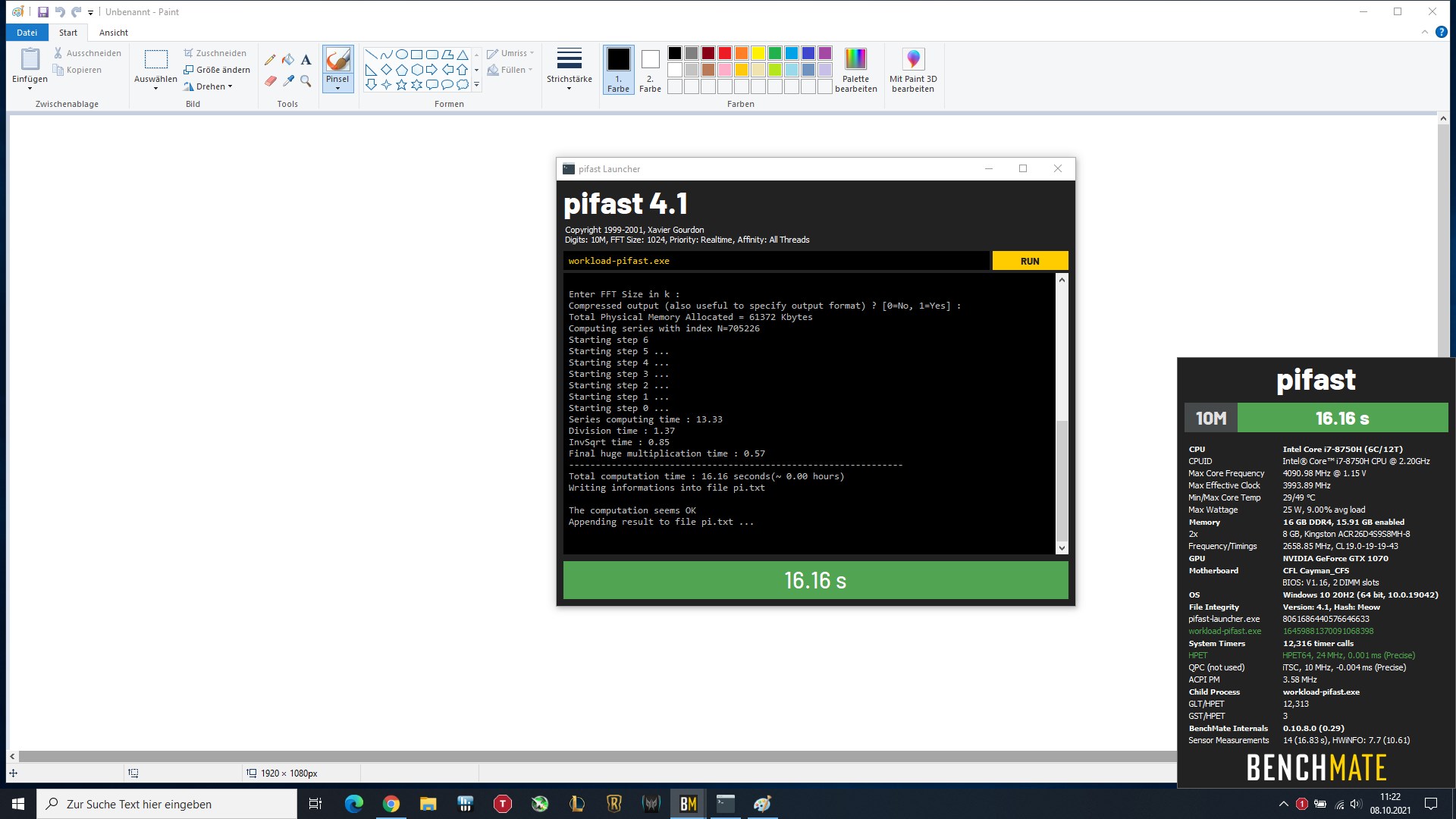The image size is (1456, 819).
Task: Open the Strichstärke line width dropdown
Action: (570, 70)
